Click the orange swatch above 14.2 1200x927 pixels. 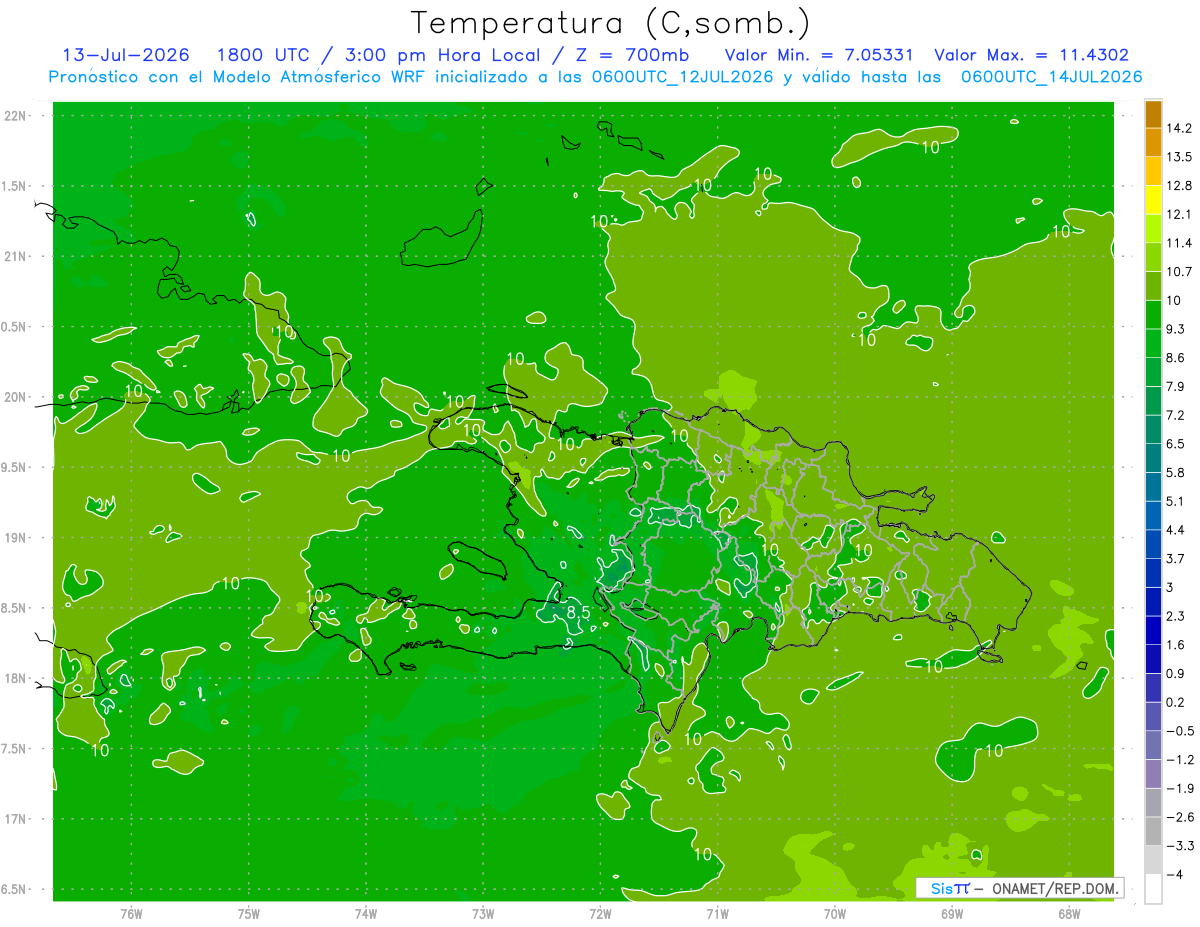(1153, 115)
